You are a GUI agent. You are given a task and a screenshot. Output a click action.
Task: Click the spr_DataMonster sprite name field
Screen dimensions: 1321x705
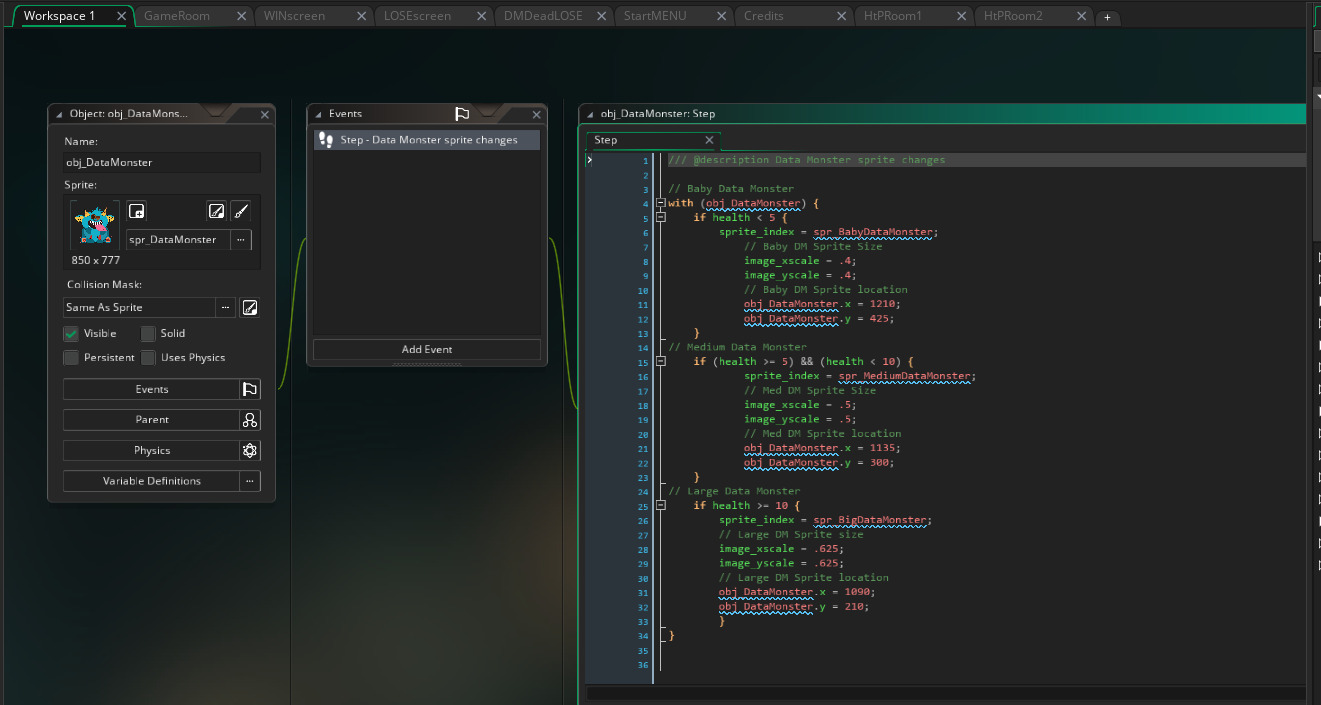(178, 240)
